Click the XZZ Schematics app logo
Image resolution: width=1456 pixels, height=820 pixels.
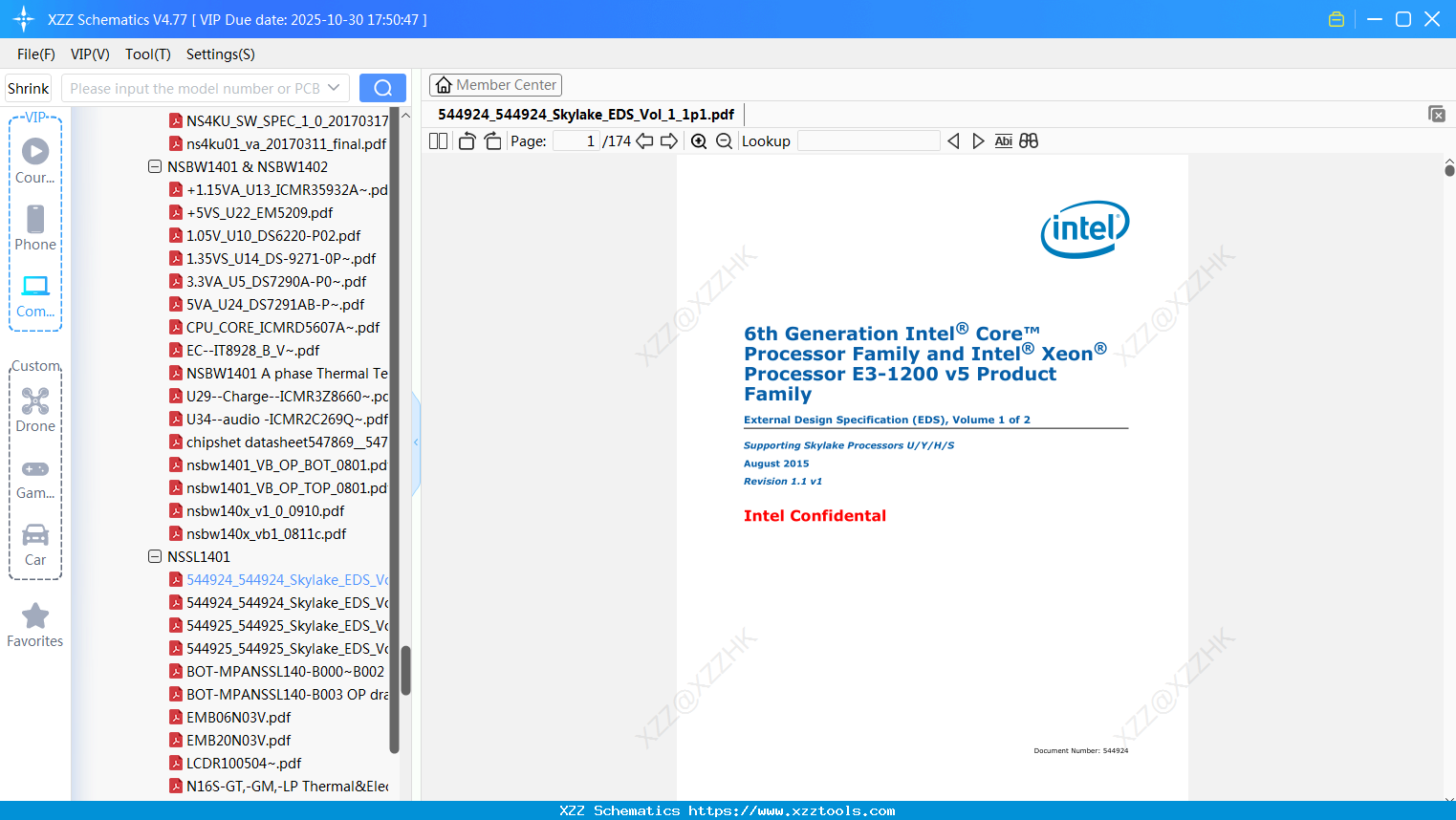click(x=24, y=19)
